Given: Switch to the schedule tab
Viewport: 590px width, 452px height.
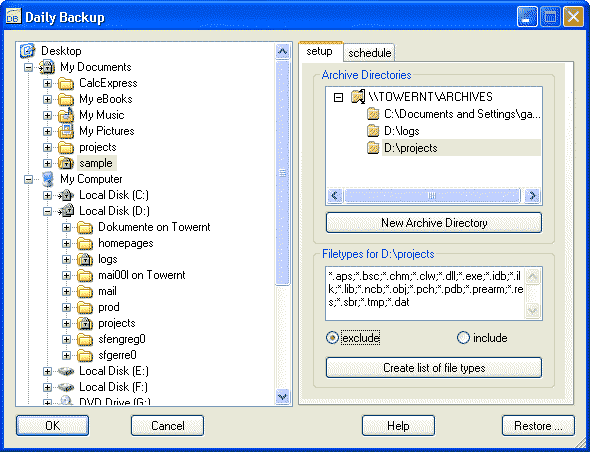Looking at the screenshot, I should click(370, 53).
